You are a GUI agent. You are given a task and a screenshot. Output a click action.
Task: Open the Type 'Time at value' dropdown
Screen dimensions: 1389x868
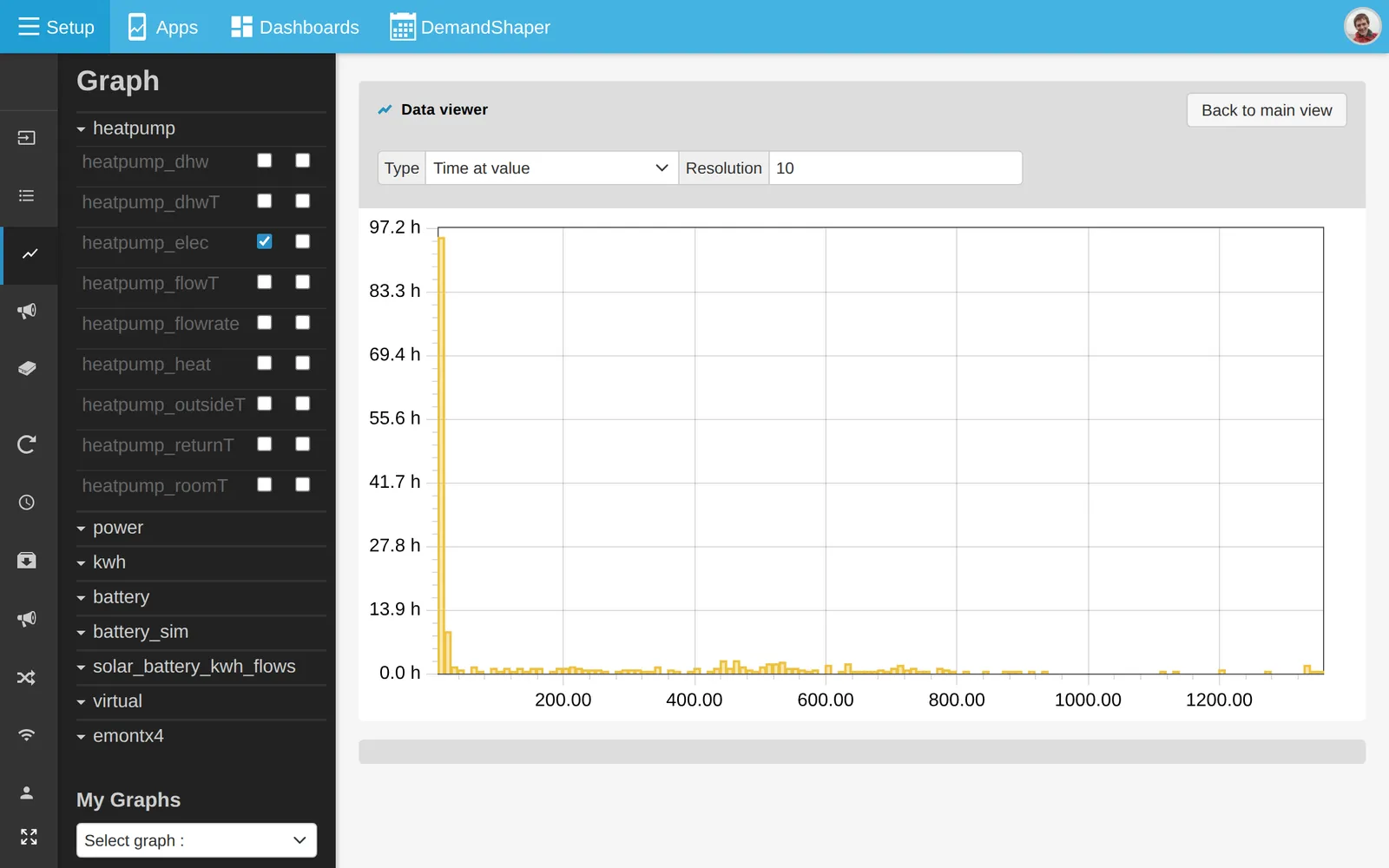[x=551, y=168]
